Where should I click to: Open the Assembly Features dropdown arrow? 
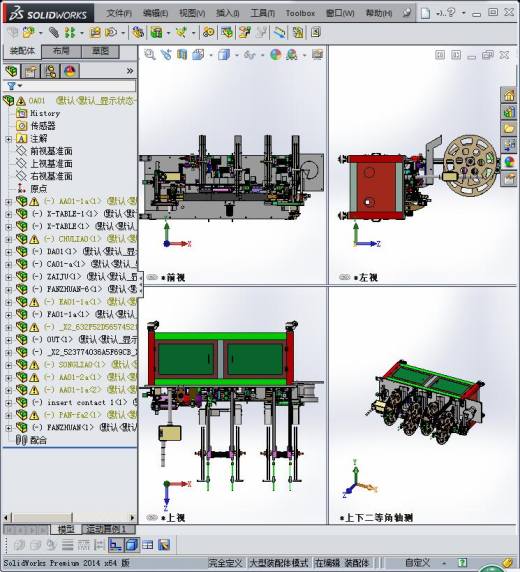pyautogui.click(x=168, y=33)
